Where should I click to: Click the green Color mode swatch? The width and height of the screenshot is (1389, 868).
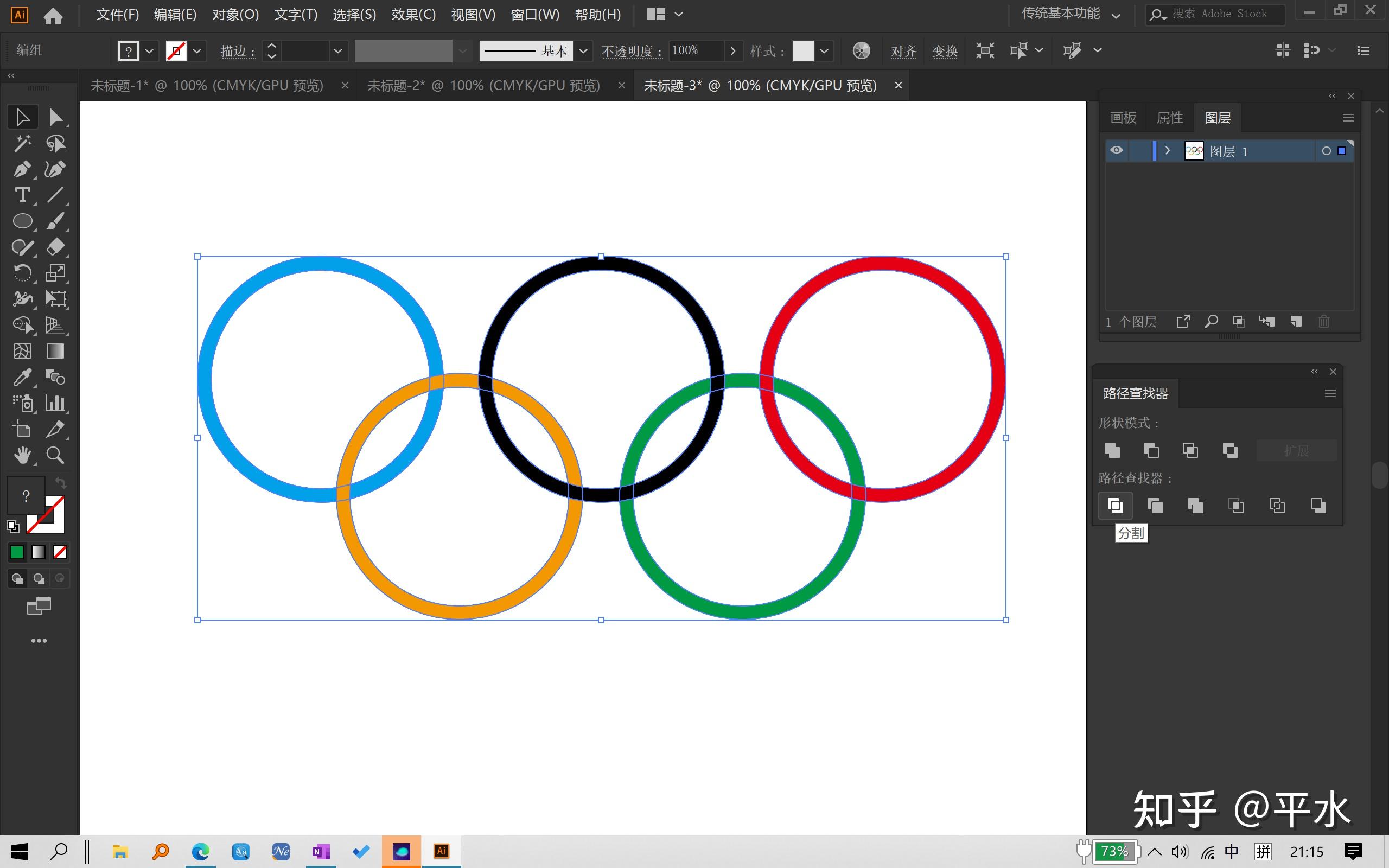[x=17, y=552]
